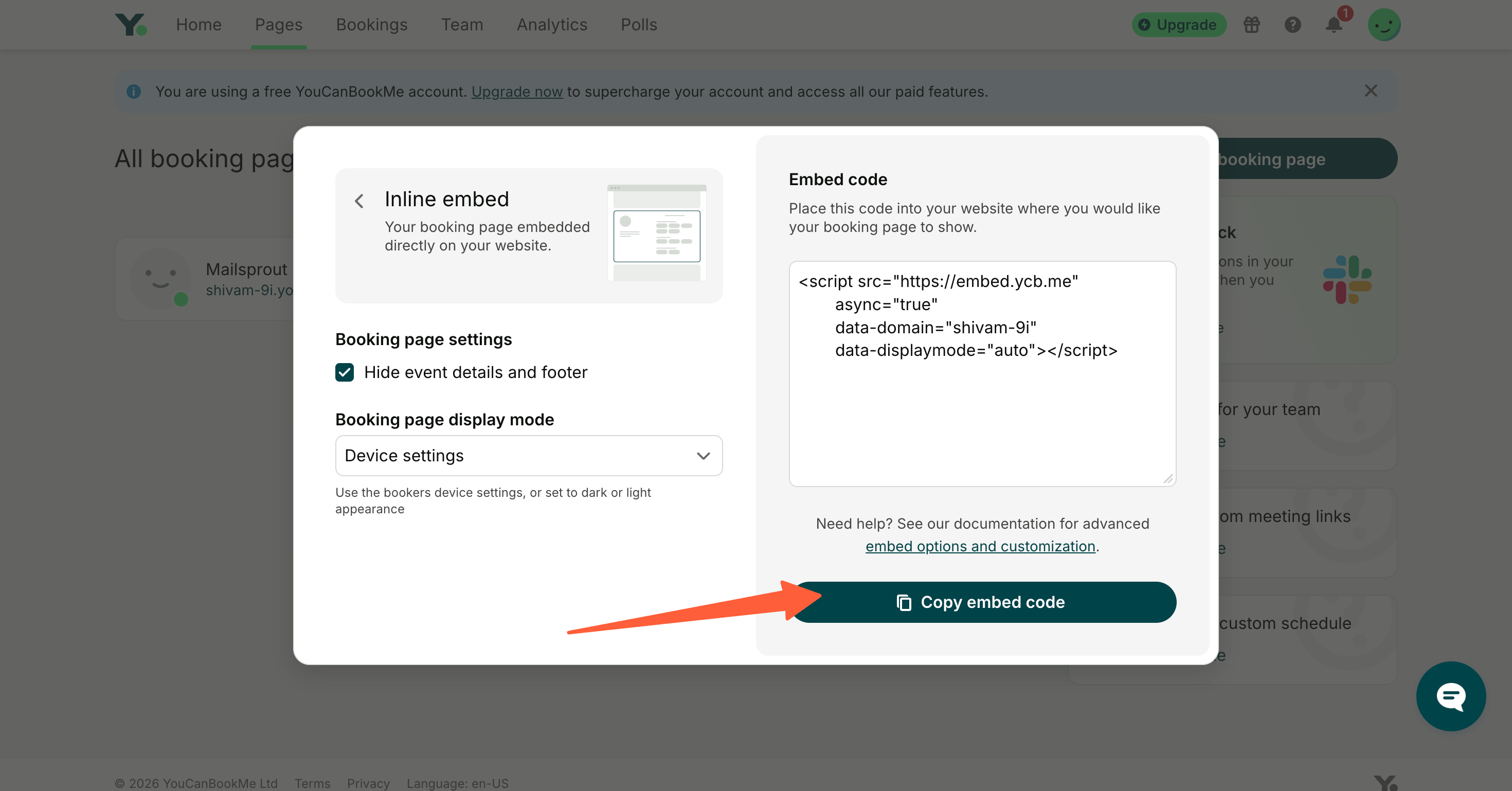Image resolution: width=1512 pixels, height=791 pixels.
Task: Open the Privacy footer link
Action: [x=368, y=783]
